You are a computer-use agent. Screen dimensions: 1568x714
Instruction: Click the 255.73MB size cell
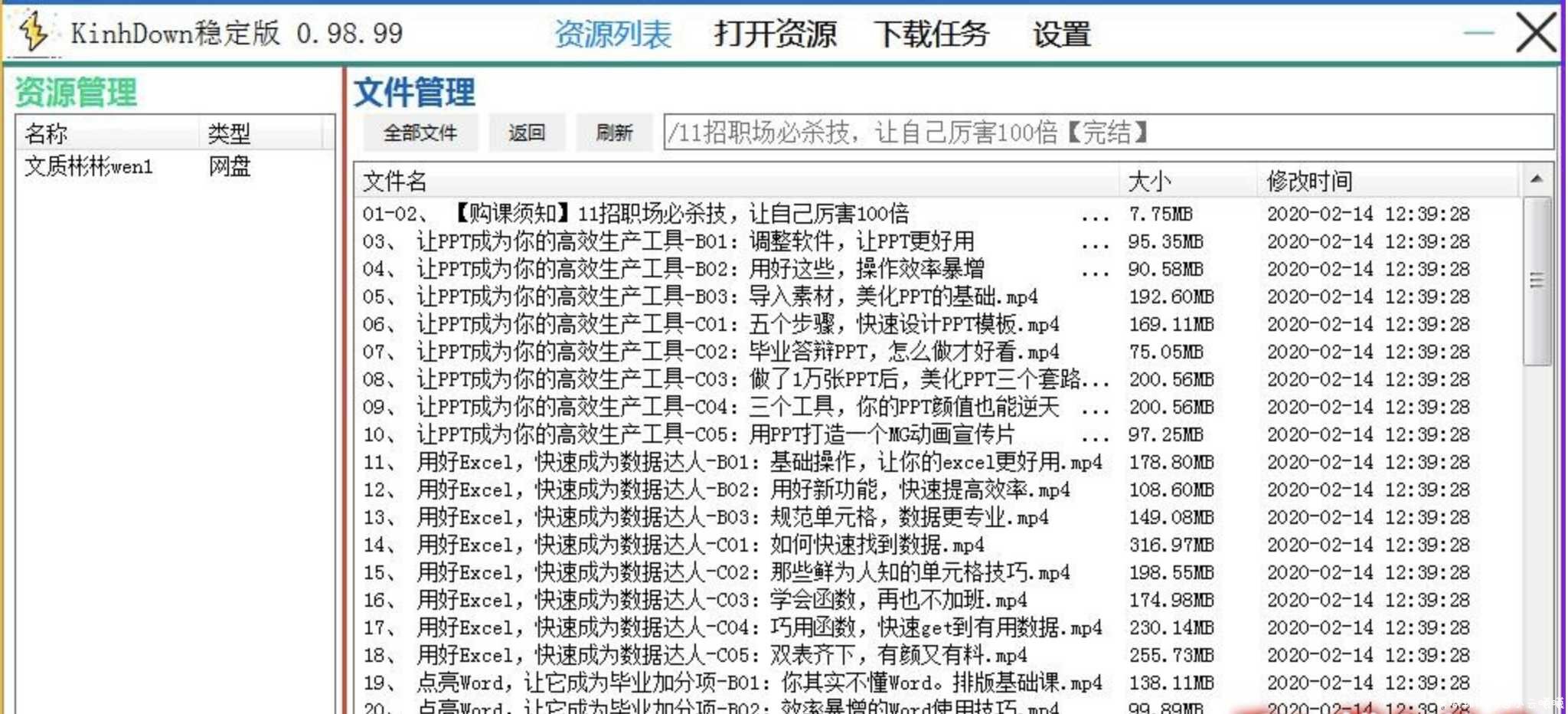tap(1171, 655)
